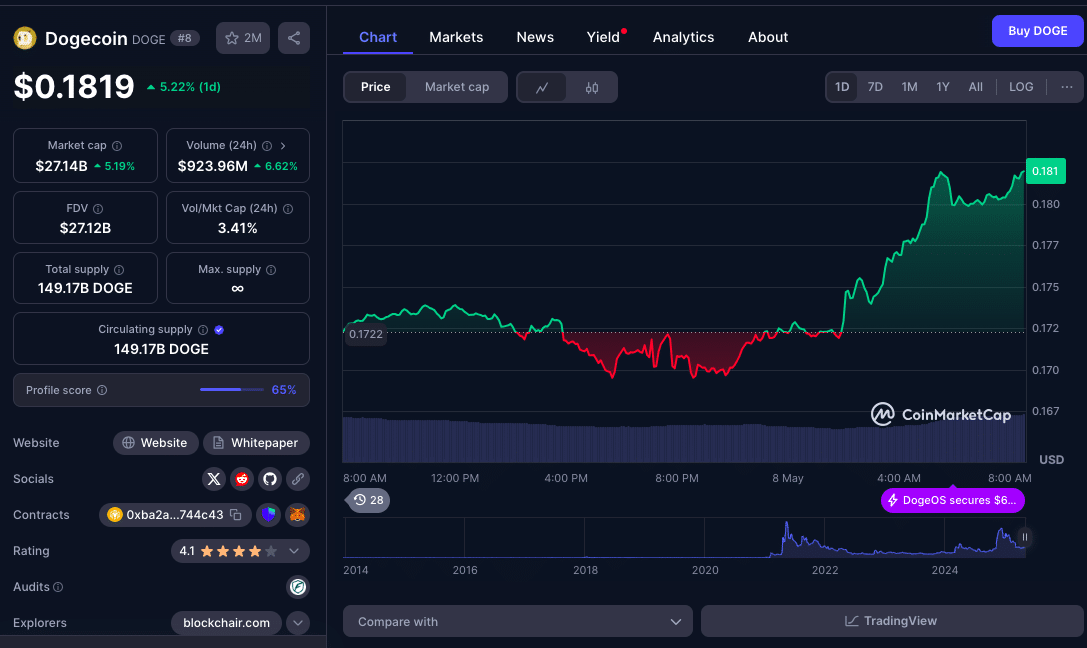Set chart range to All
This screenshot has width=1087, height=648.
pyautogui.click(x=975, y=87)
